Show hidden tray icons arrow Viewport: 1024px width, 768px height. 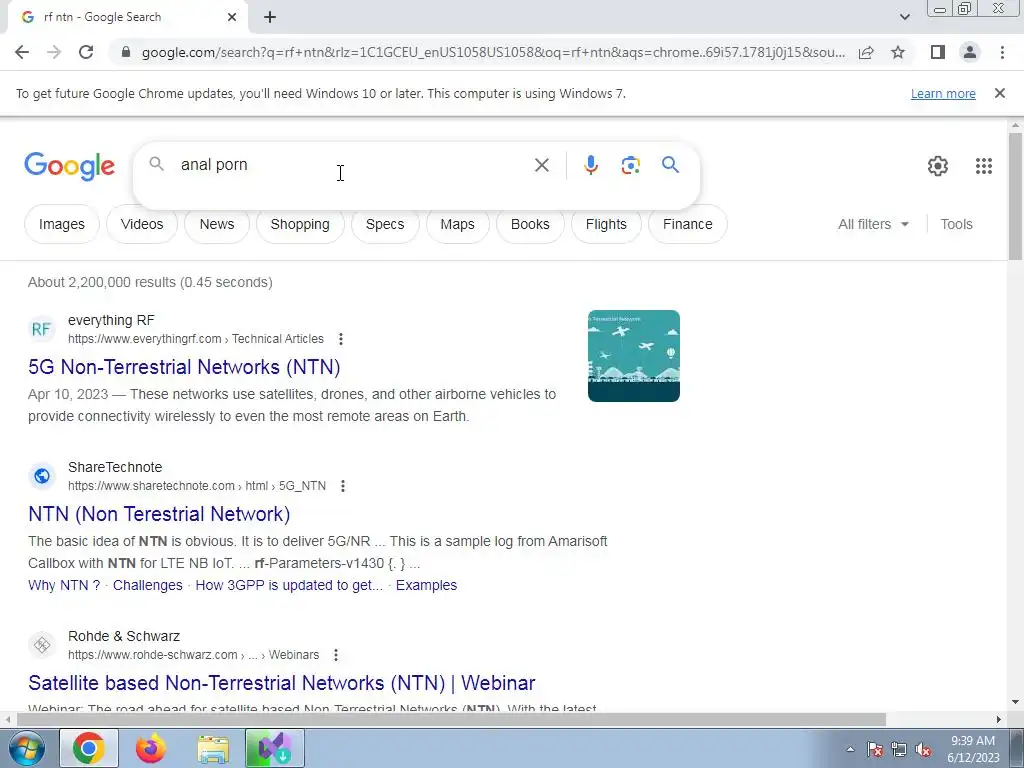pos(850,749)
